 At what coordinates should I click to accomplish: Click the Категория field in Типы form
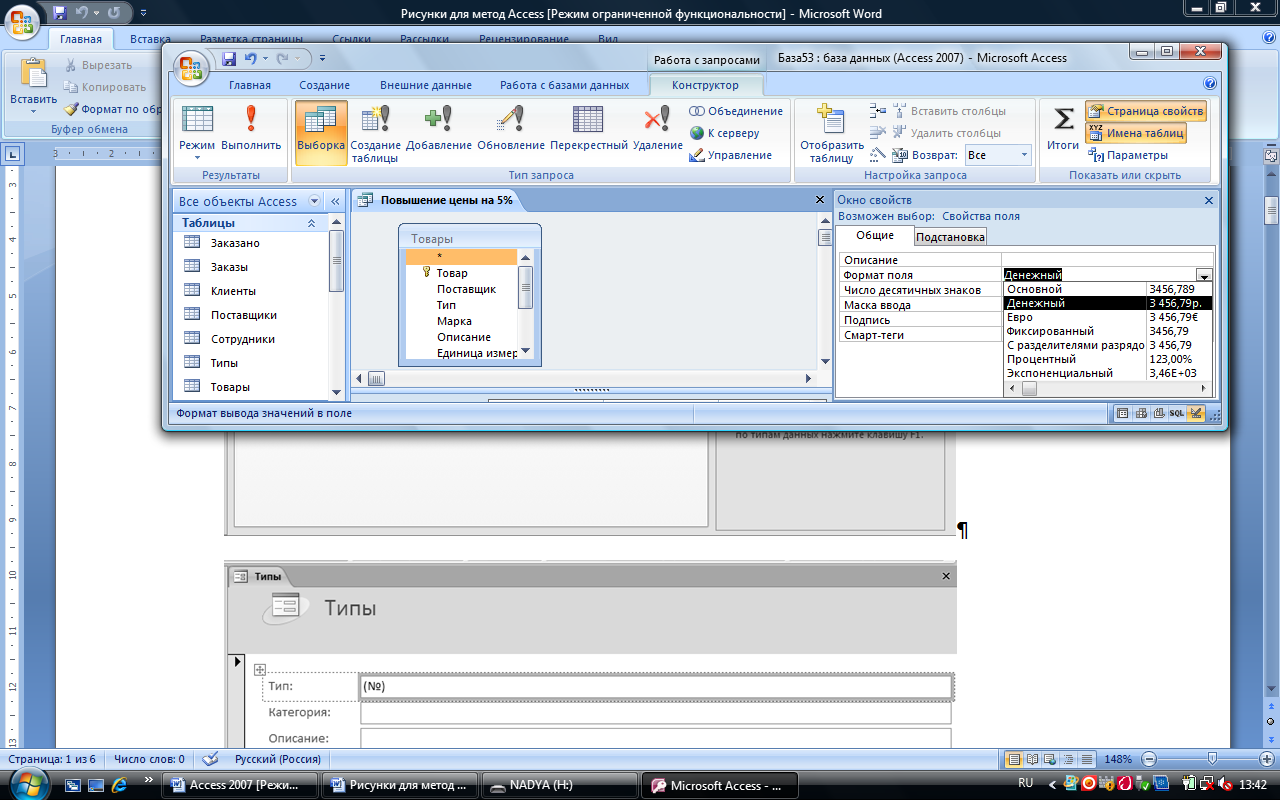pos(655,713)
